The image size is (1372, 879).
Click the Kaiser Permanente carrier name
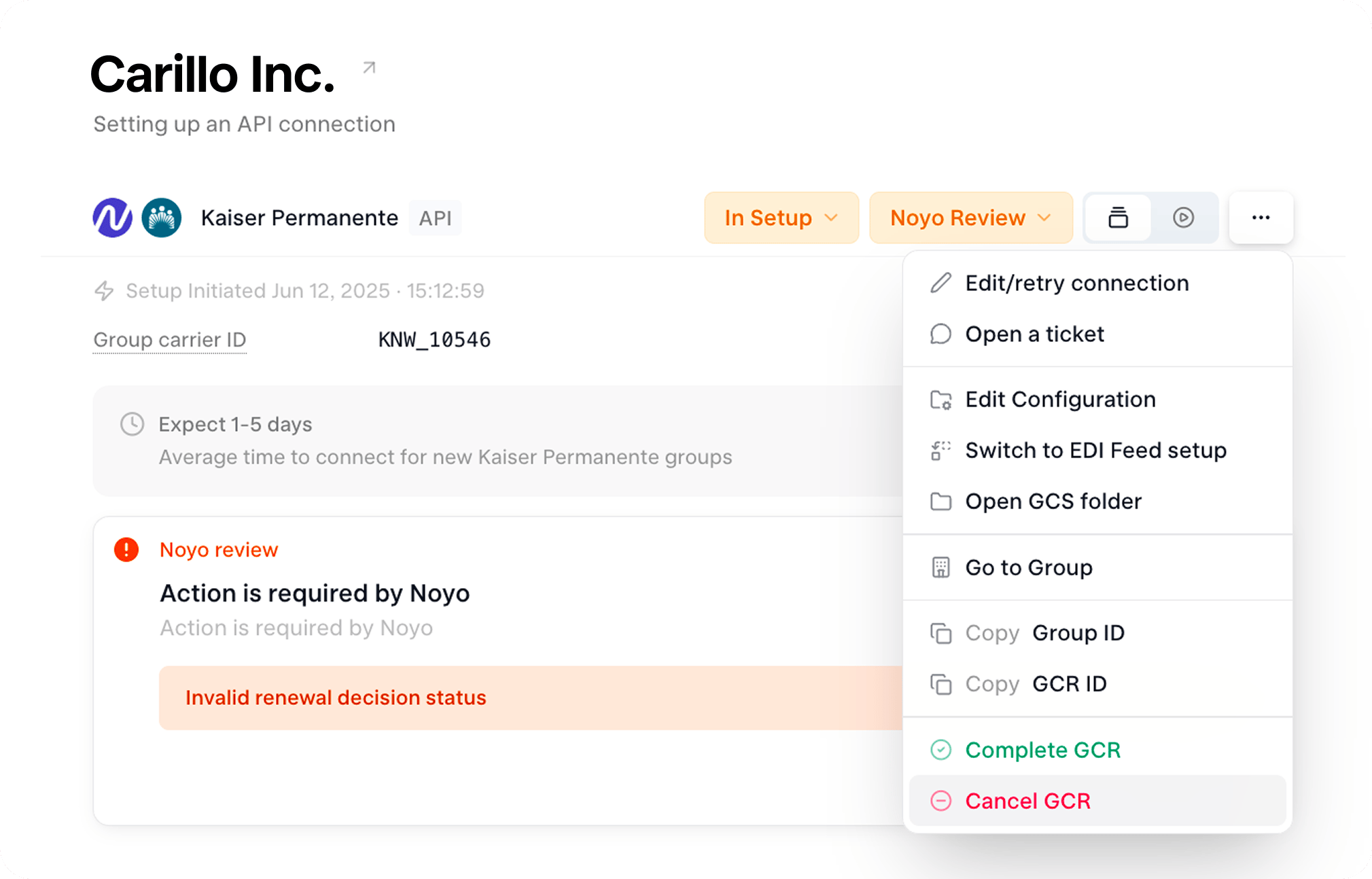[300, 218]
